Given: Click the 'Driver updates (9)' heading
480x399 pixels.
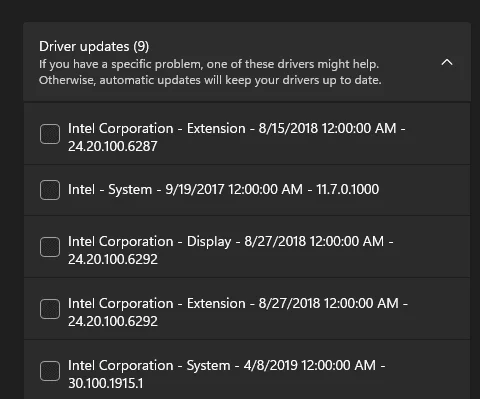Looking at the screenshot, I should (x=94, y=47).
